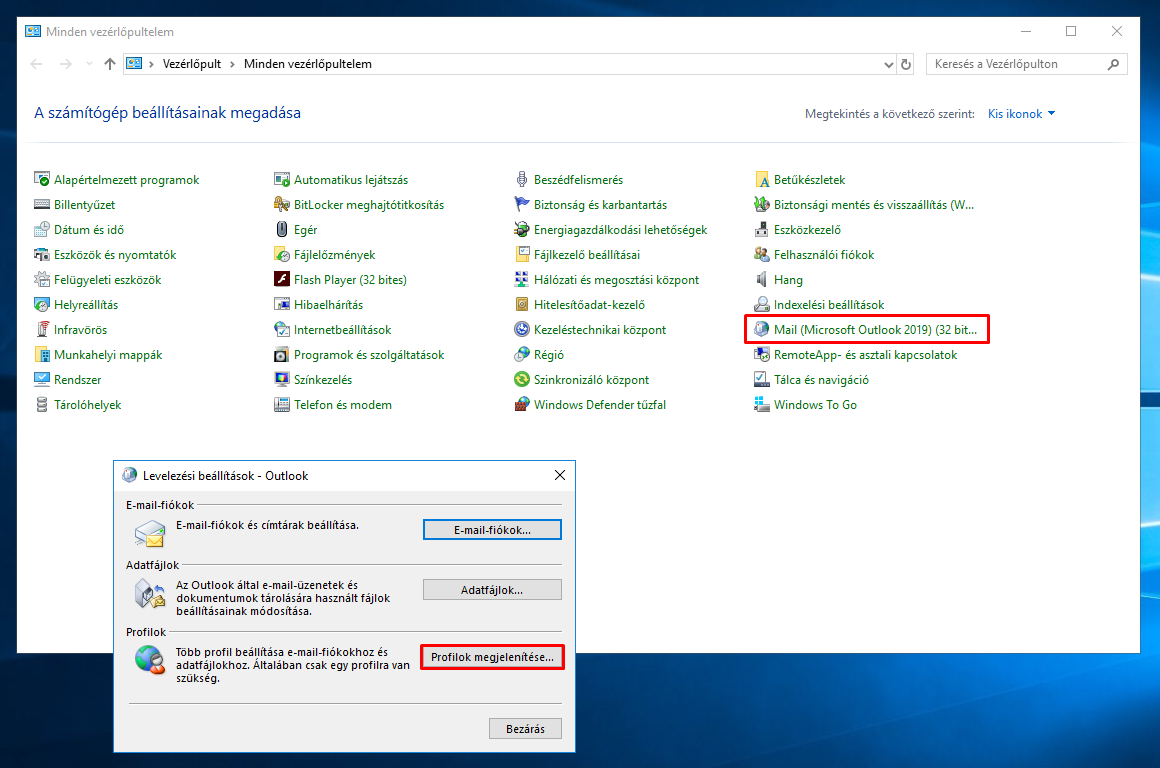Click the BitLocker meghajtótitkosítás icon
Viewport: 1160px width, 768px height.
click(282, 204)
